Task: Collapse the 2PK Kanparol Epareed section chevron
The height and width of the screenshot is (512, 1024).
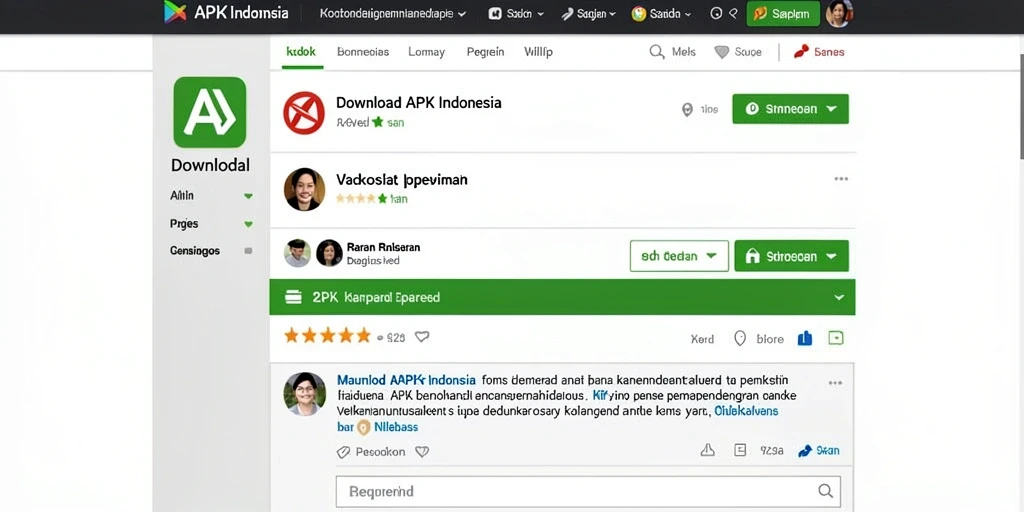Action: click(839, 298)
